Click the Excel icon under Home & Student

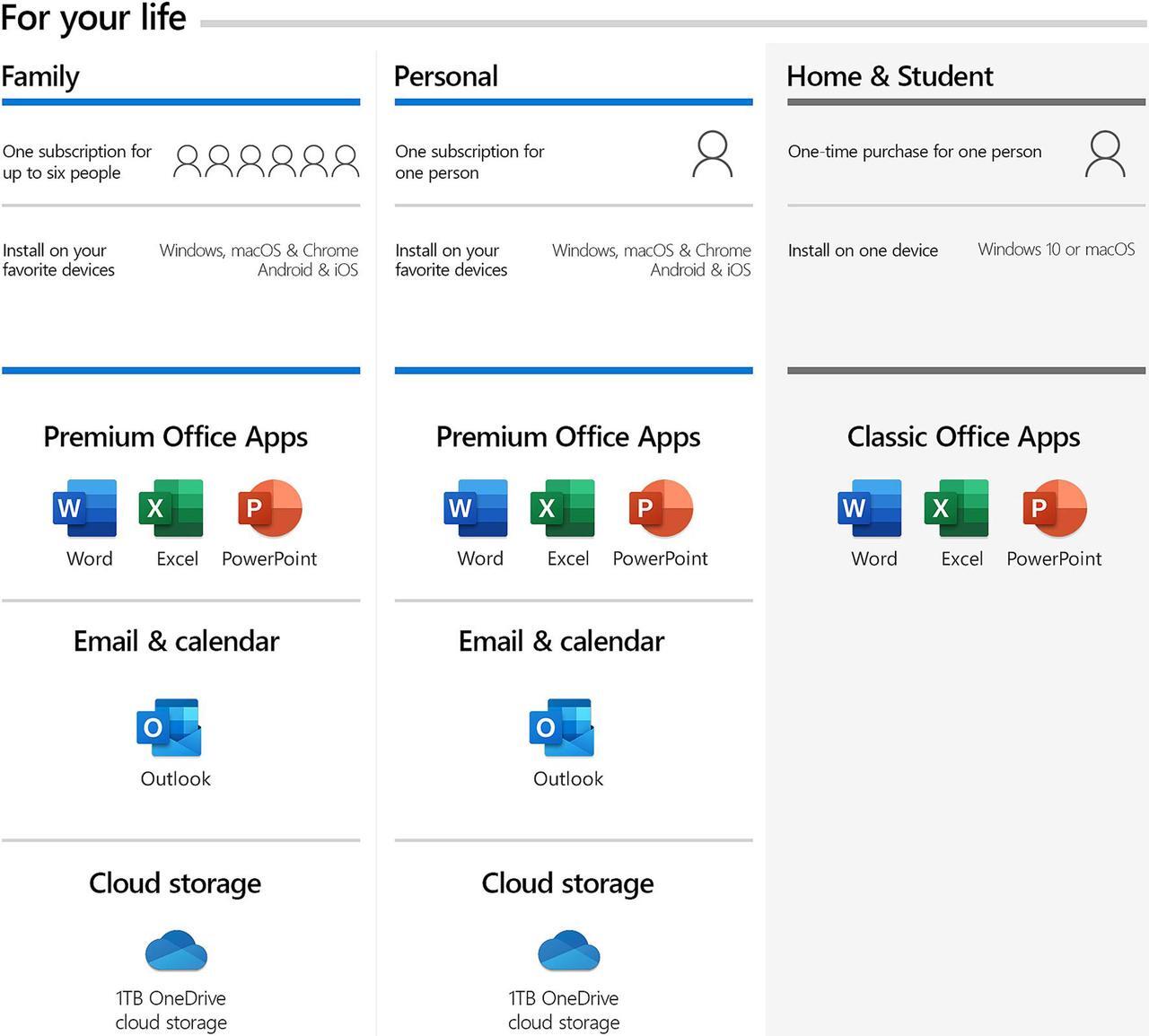coord(956,508)
